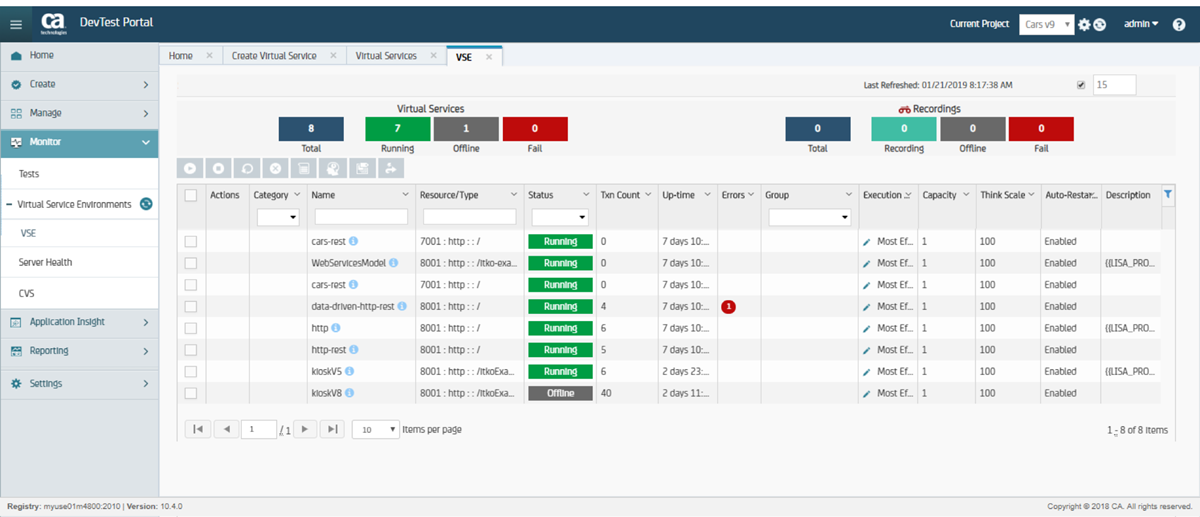This screenshot has width=1200, height=517.
Task: Select the data-driven-http-rest row checkbox
Action: pos(191,307)
